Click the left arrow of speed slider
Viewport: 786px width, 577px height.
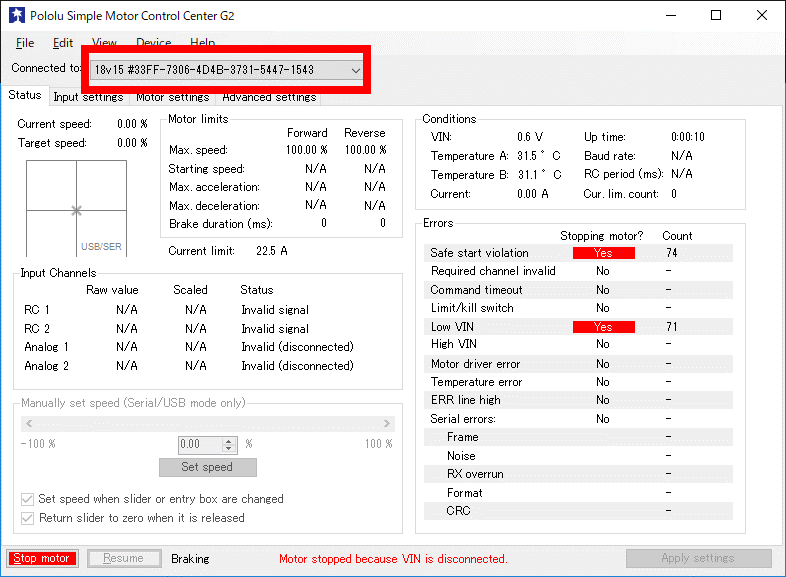[29, 424]
